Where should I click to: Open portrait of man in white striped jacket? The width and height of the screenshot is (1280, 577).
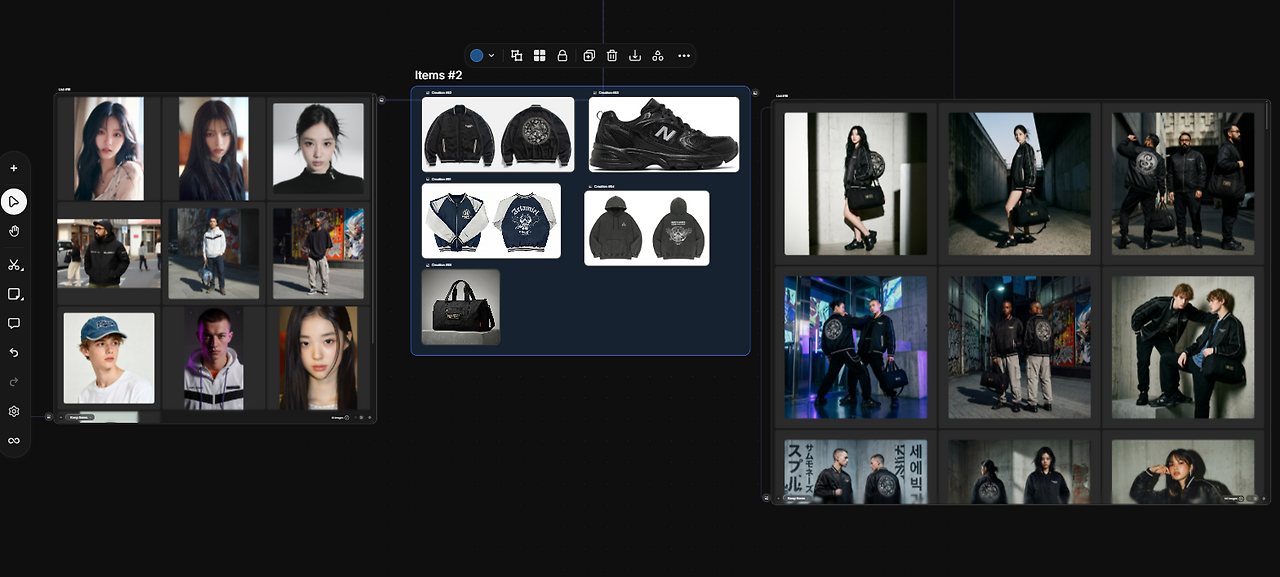click(213, 358)
